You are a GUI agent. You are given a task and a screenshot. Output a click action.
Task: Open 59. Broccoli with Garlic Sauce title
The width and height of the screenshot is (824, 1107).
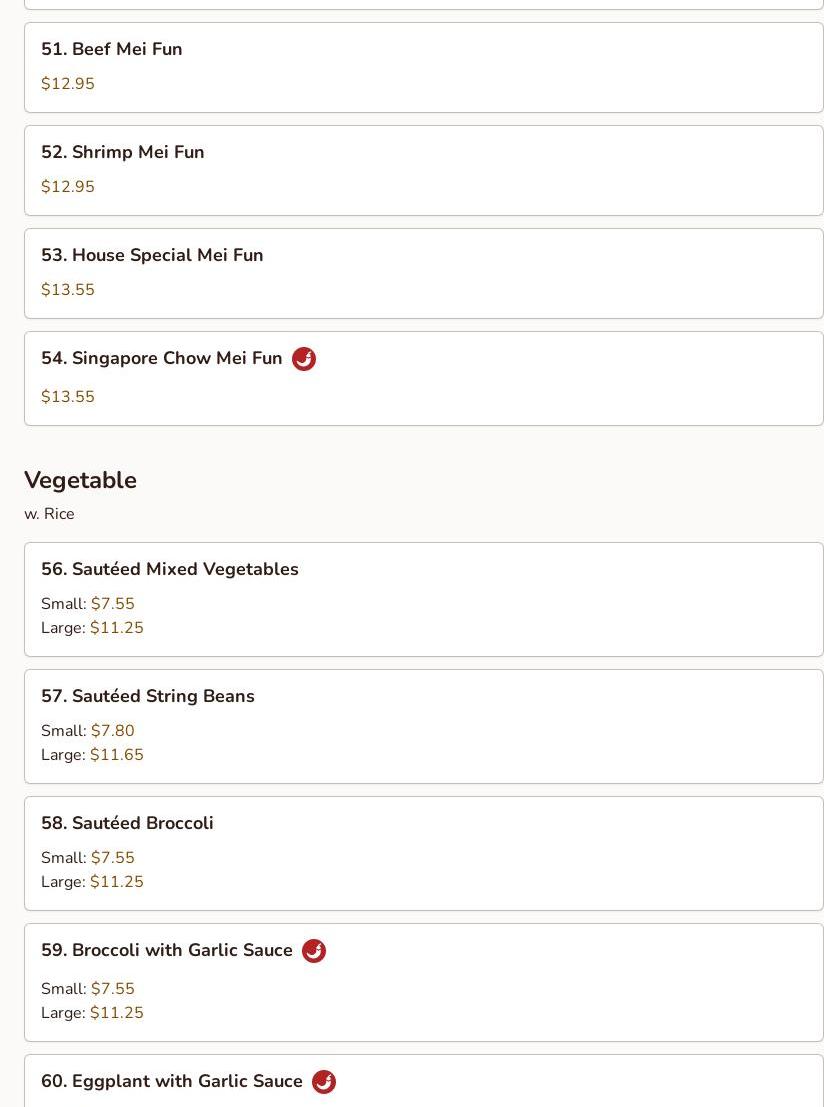pyautogui.click(x=167, y=950)
